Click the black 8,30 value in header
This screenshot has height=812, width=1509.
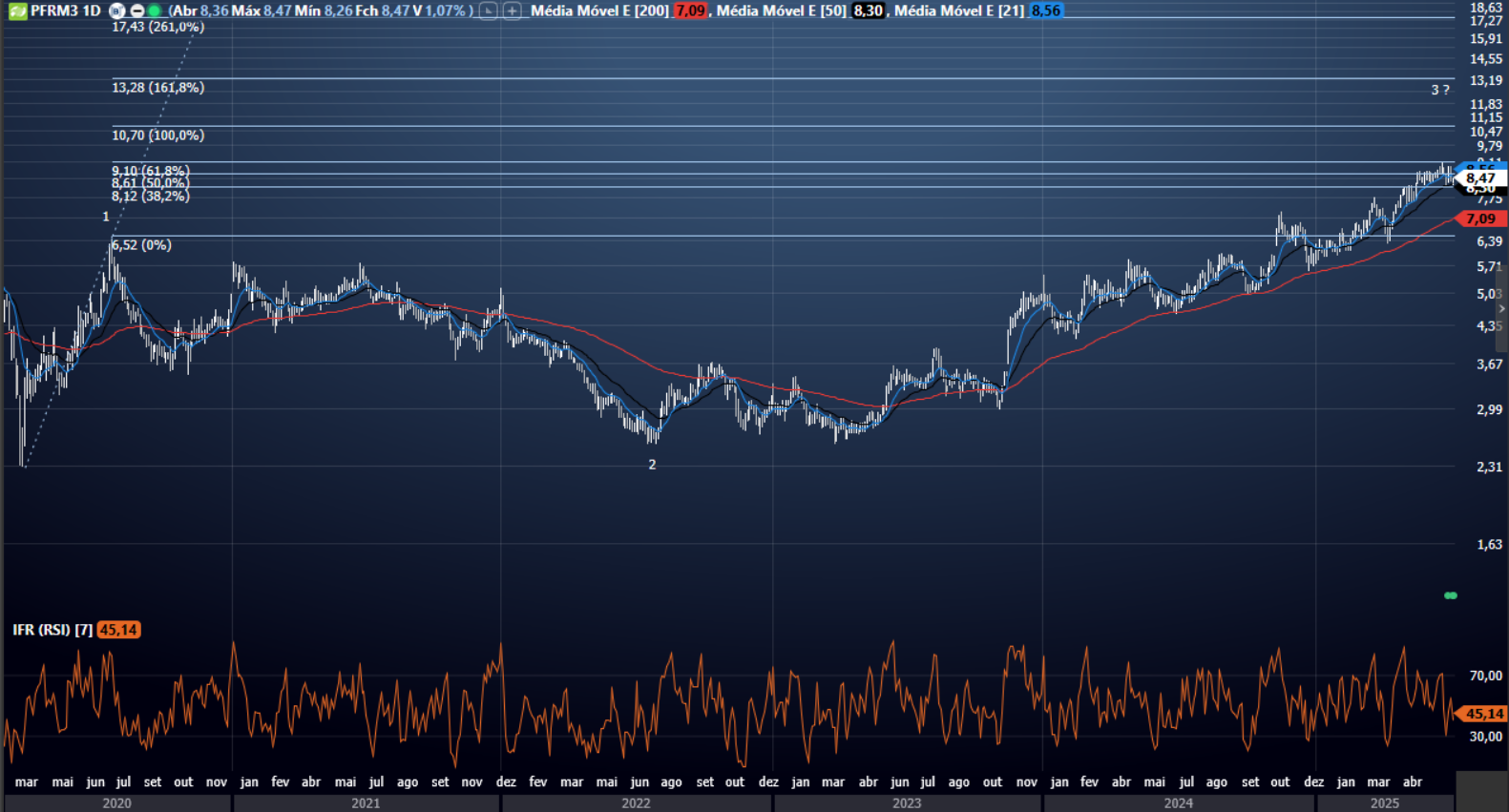[x=868, y=10]
